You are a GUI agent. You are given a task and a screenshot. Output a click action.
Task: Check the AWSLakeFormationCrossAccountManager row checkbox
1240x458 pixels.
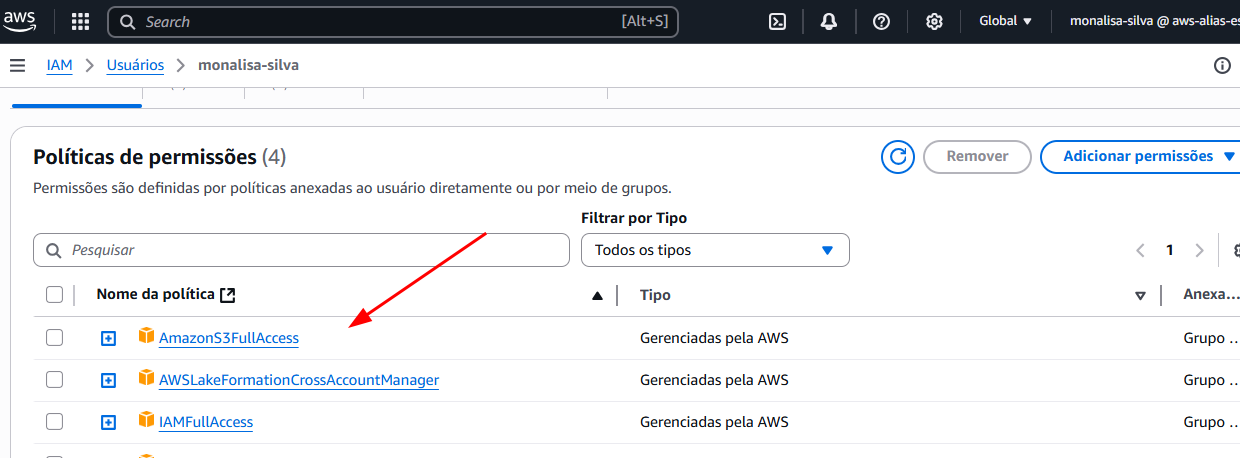(54, 380)
